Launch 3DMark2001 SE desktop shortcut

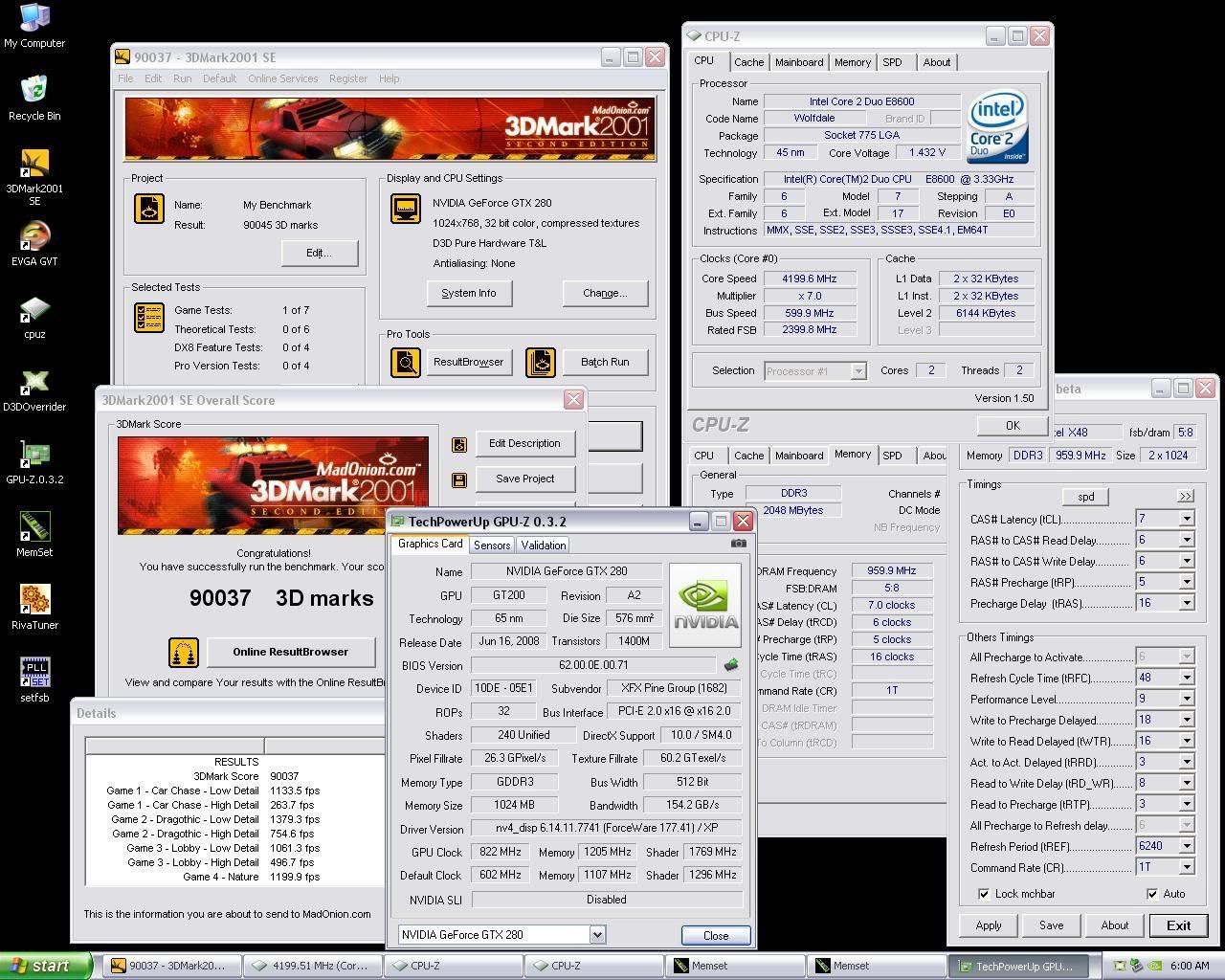point(34,178)
